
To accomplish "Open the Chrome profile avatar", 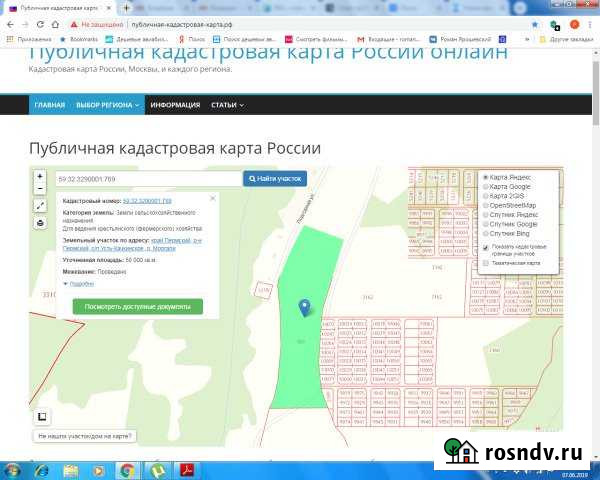I will [x=574, y=25].
